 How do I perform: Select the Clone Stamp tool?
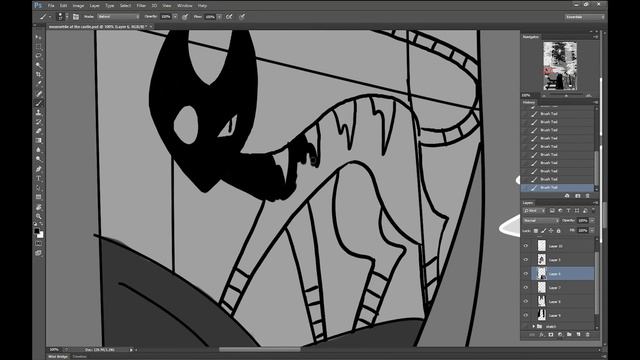click(x=38, y=113)
